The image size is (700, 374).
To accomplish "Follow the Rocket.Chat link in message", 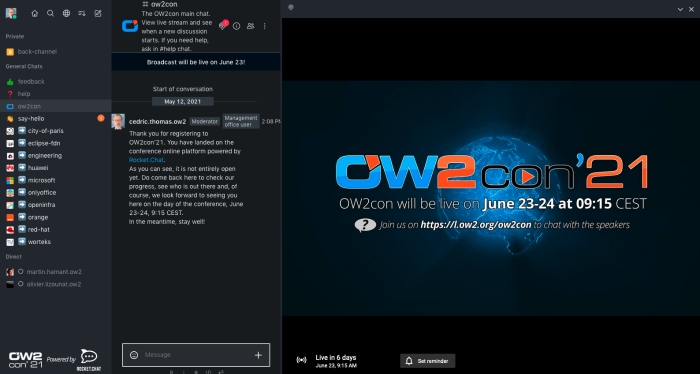I will pos(146,160).
